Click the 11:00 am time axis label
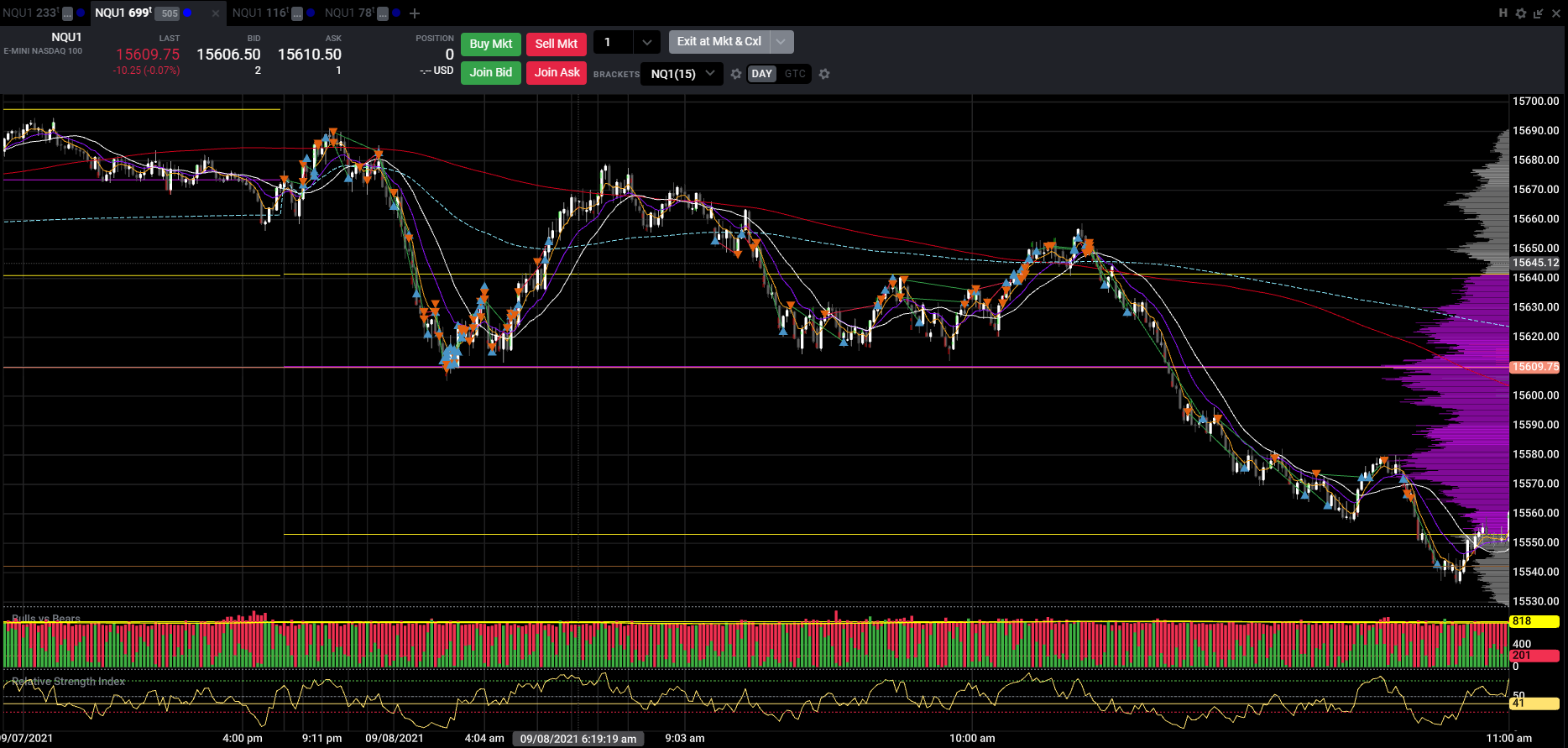The width and height of the screenshot is (1568, 748). pyautogui.click(x=1508, y=739)
